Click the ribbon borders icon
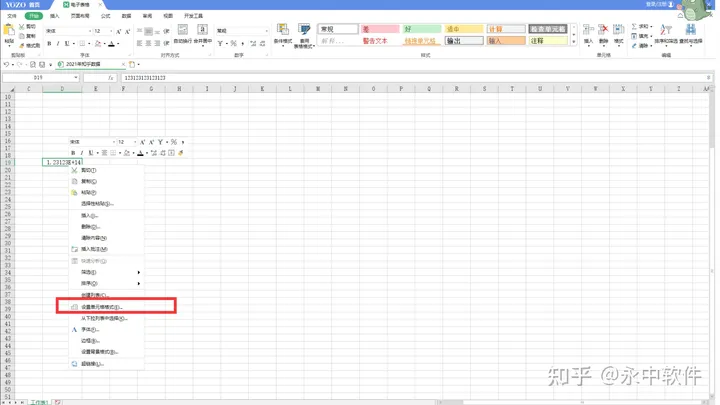The image size is (720, 405). (82, 44)
